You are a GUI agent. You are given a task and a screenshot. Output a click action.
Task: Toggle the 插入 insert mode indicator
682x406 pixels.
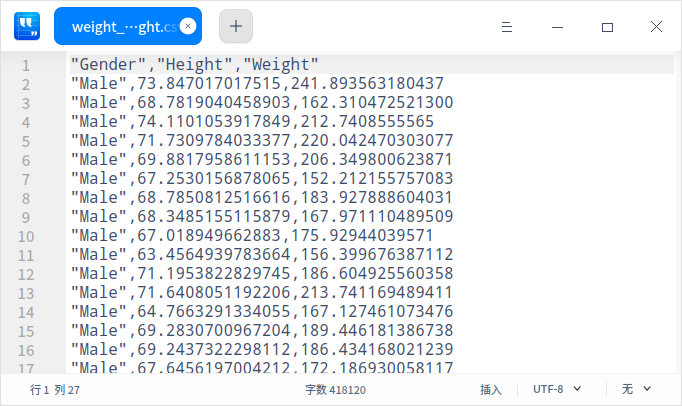tap(490, 389)
